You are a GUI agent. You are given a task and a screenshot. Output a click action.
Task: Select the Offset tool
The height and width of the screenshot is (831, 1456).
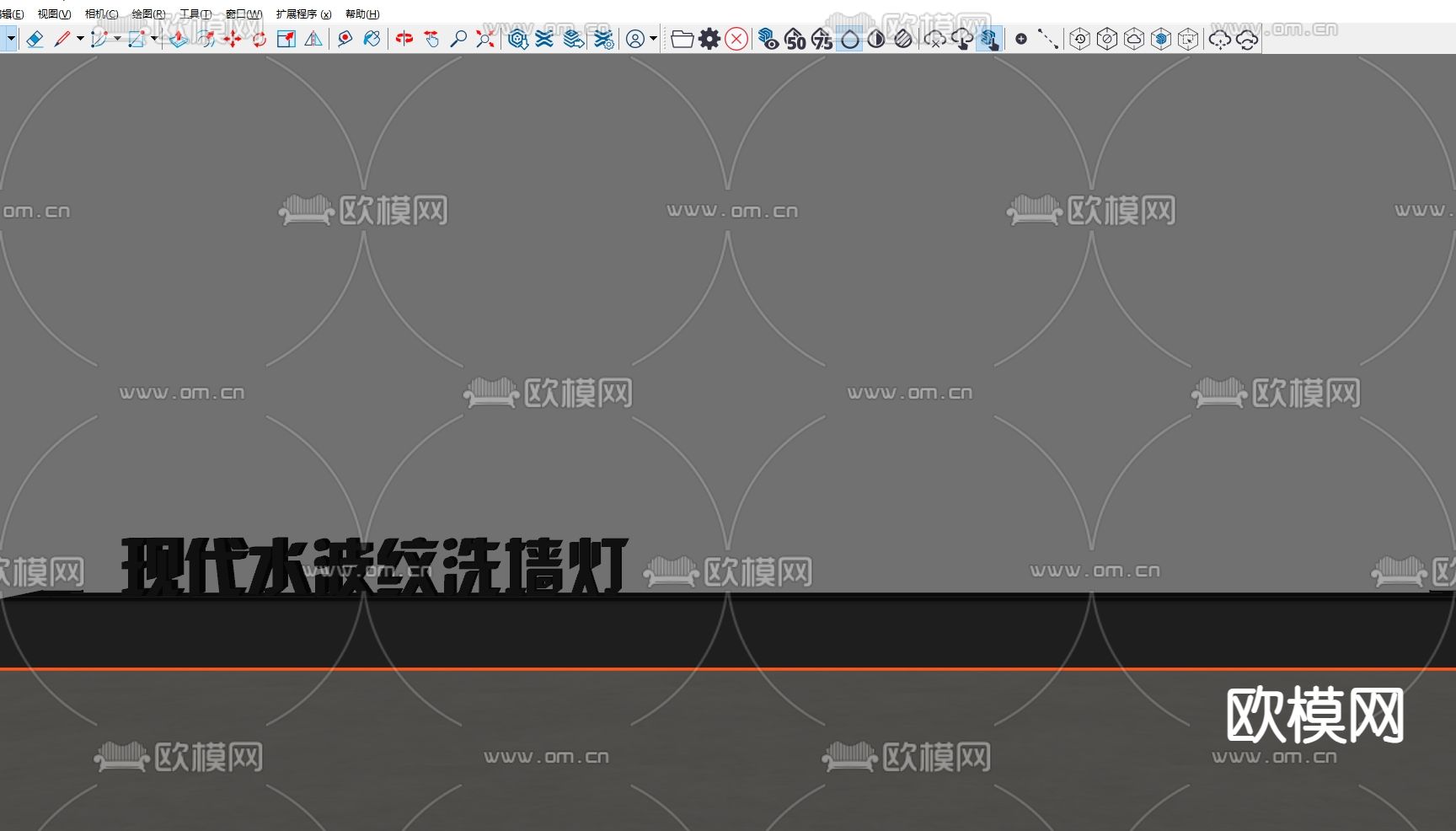(206, 39)
